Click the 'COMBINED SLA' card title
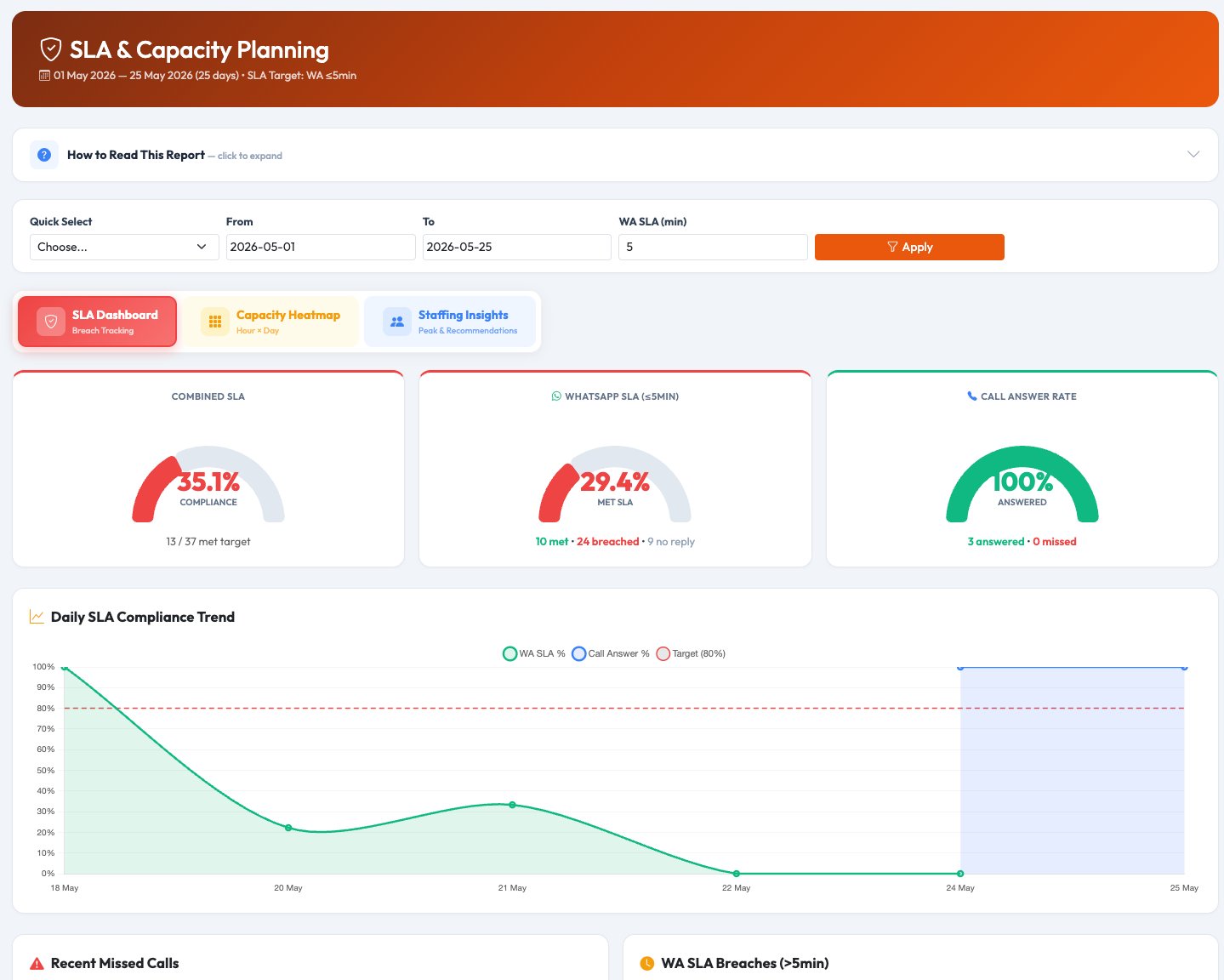Viewport: 1224px width, 980px height. [208, 396]
